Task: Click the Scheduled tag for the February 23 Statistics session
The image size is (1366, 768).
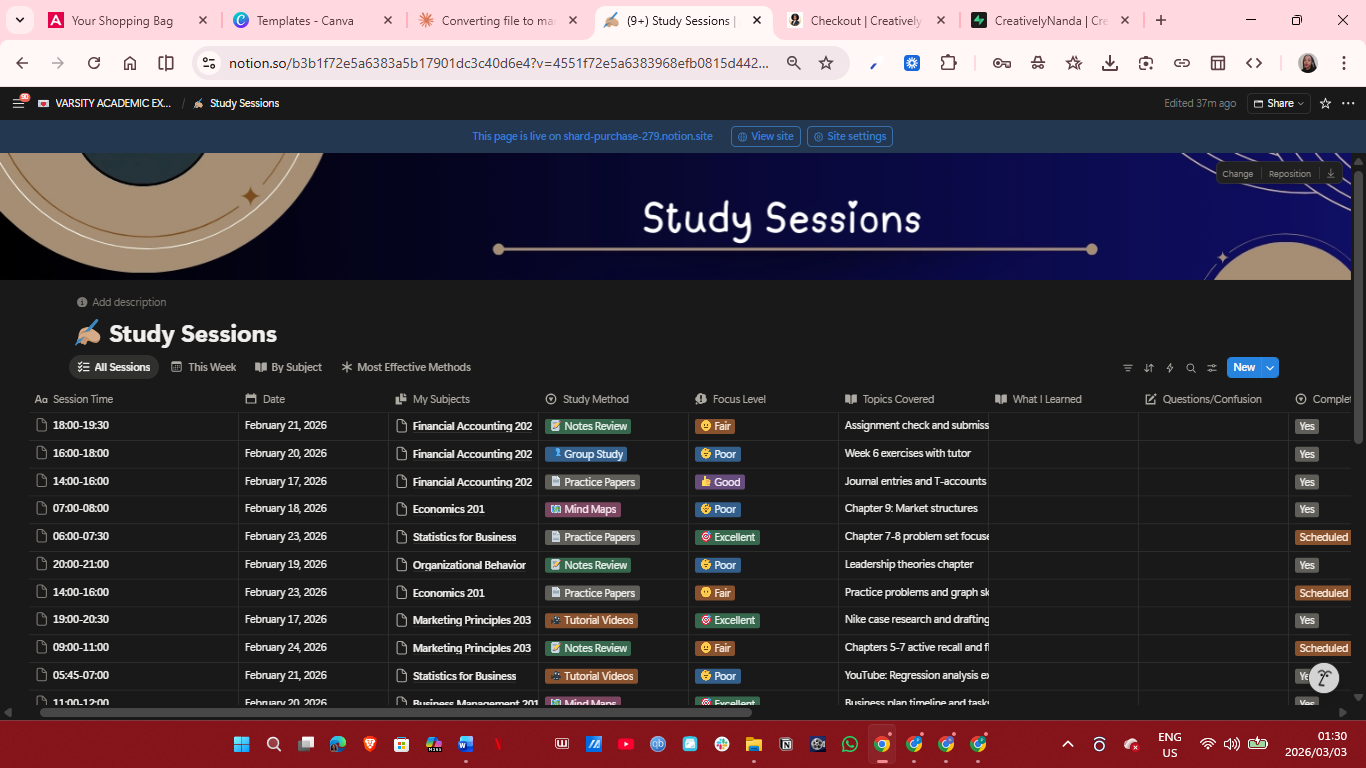Action: point(1322,537)
